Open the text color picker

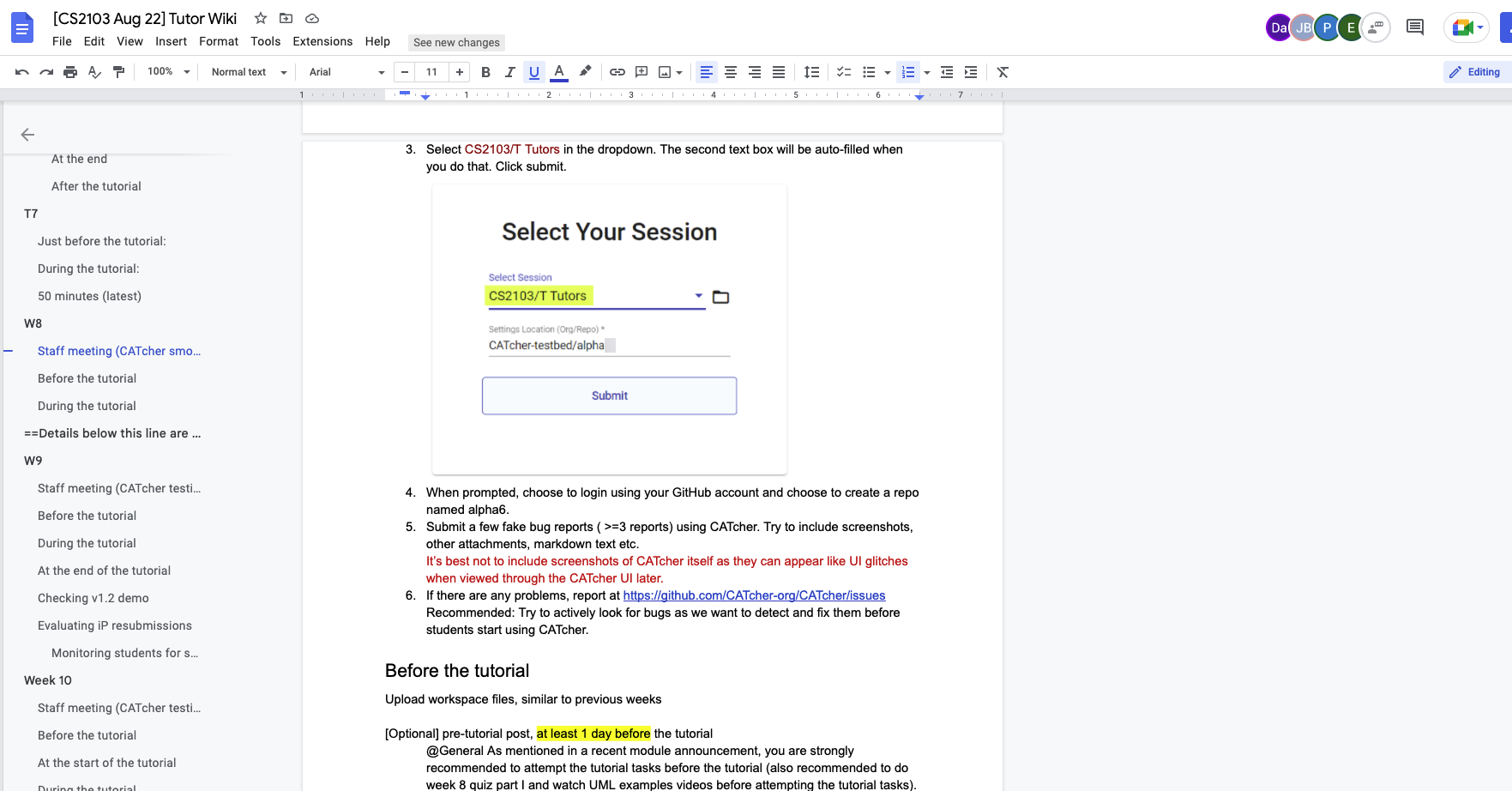(x=559, y=72)
